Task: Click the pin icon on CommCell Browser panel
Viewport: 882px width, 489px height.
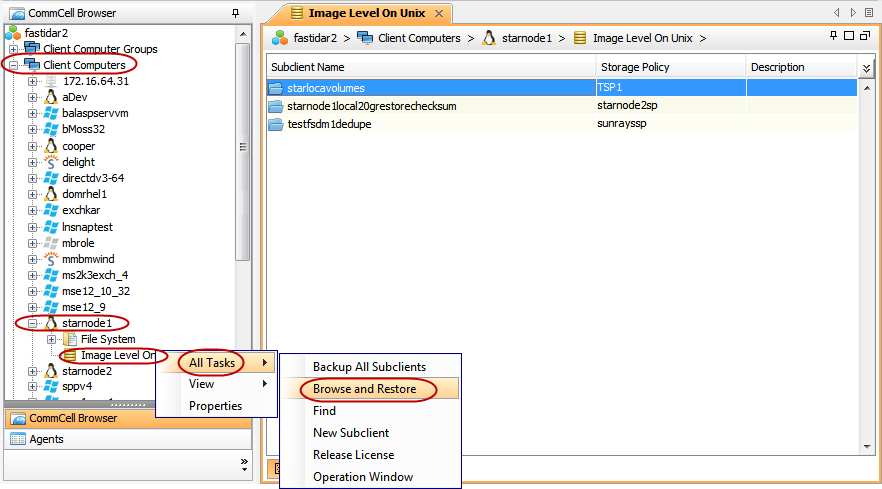Action: click(x=236, y=13)
